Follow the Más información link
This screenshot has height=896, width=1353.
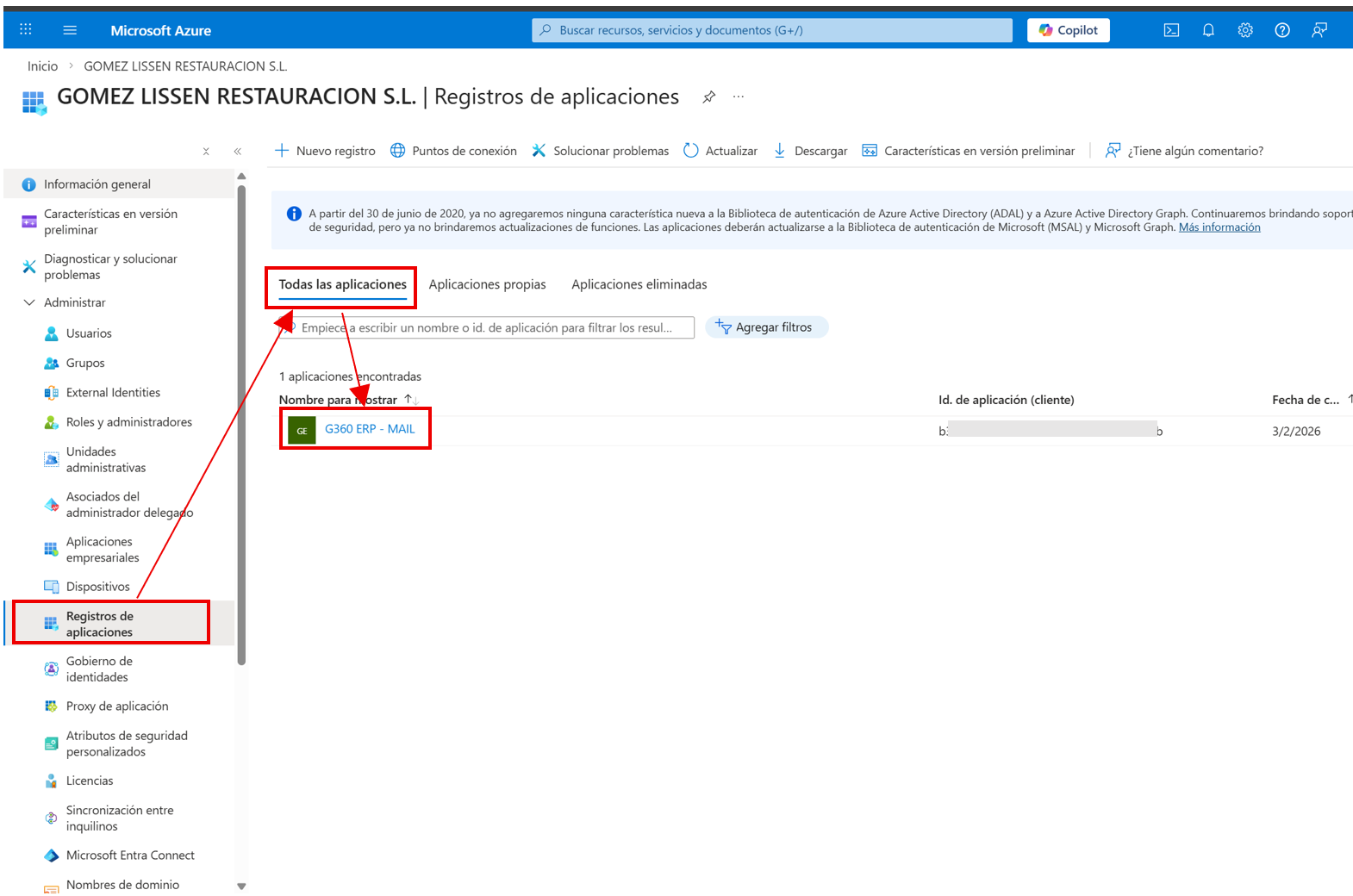click(x=1219, y=227)
